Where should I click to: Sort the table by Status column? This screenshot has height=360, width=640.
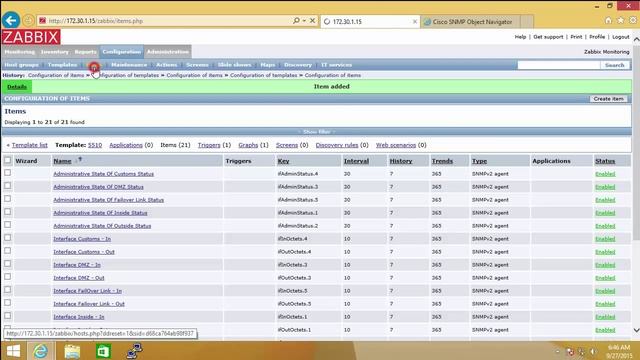coord(605,161)
